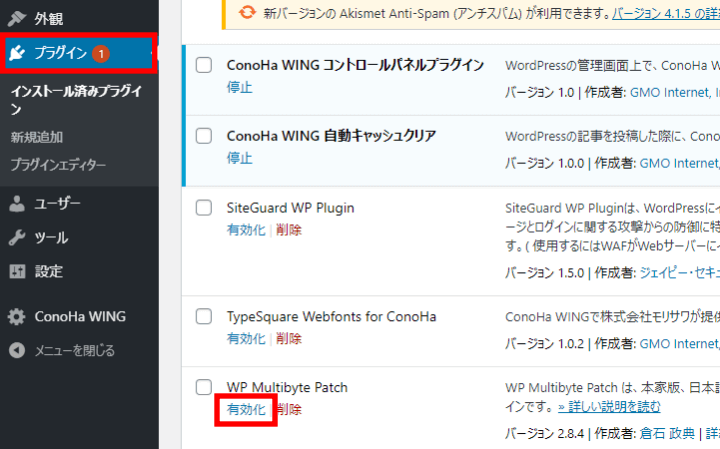Click 有効化 for SiteGuard WP Plugin
The image size is (720, 449).
(x=246, y=230)
